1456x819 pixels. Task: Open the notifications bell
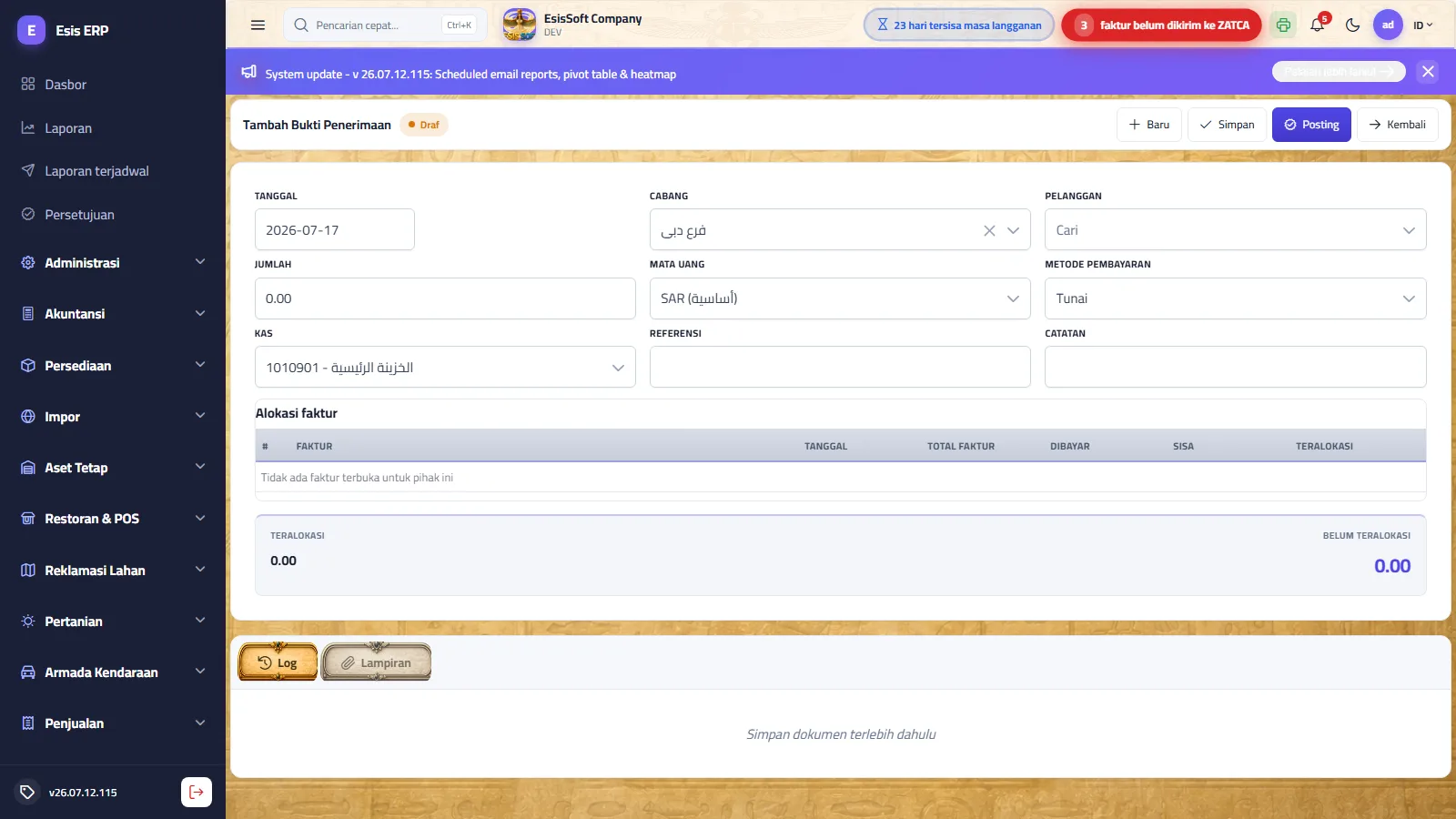tap(1318, 25)
